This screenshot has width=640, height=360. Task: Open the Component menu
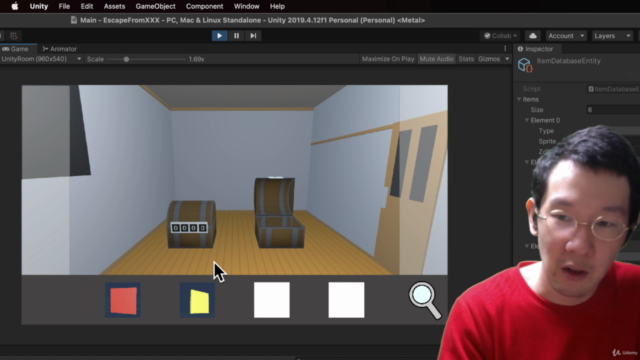click(204, 6)
